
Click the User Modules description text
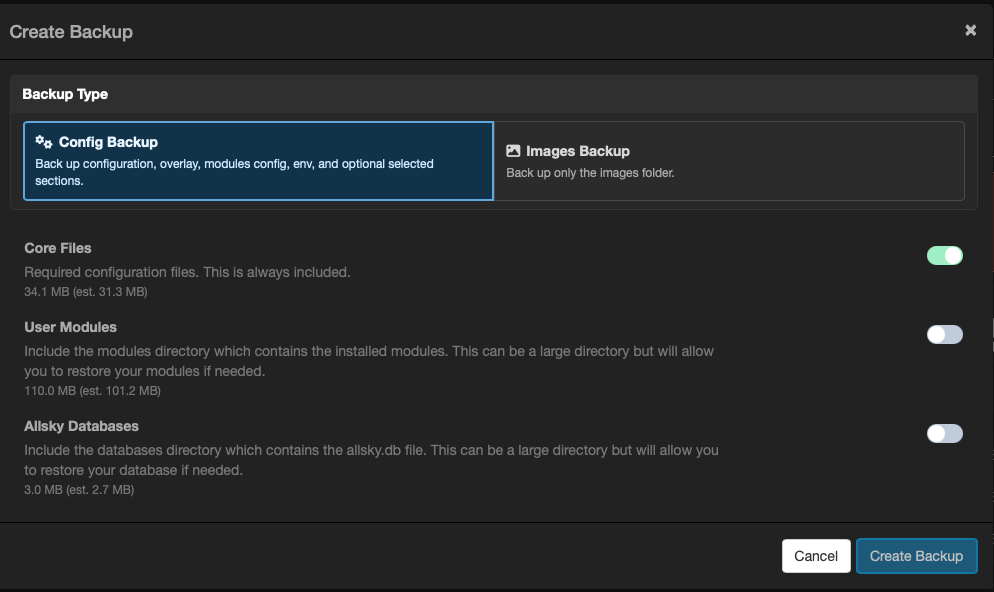(369, 360)
